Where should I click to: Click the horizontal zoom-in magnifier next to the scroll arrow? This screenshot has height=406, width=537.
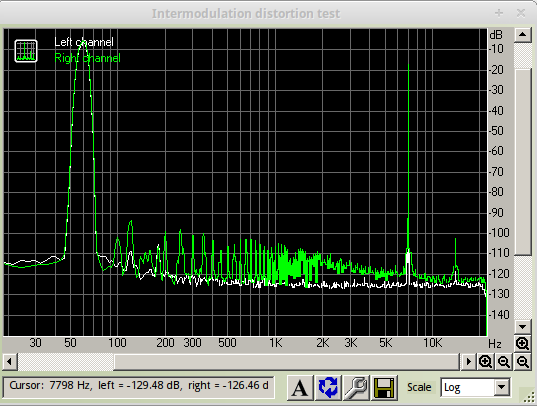coord(485,361)
